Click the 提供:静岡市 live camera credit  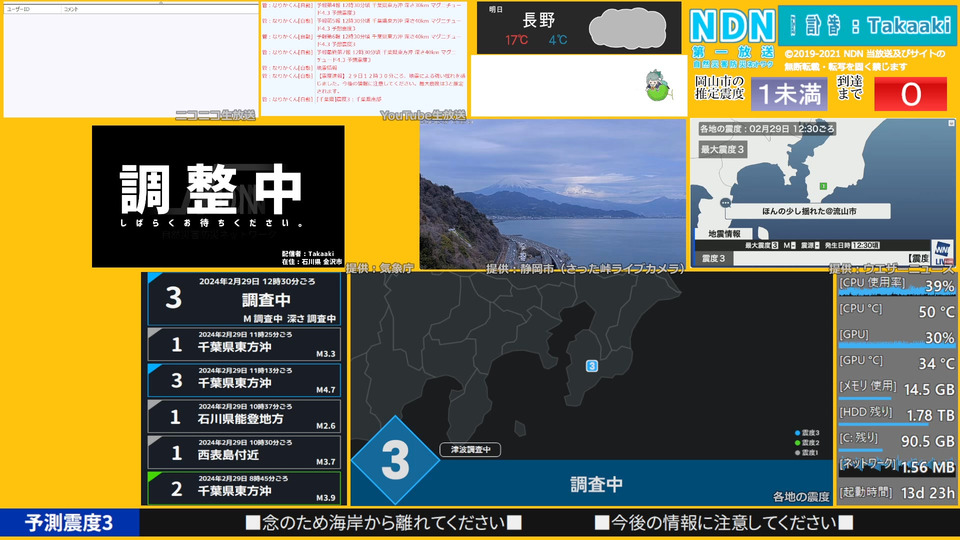click(585, 268)
